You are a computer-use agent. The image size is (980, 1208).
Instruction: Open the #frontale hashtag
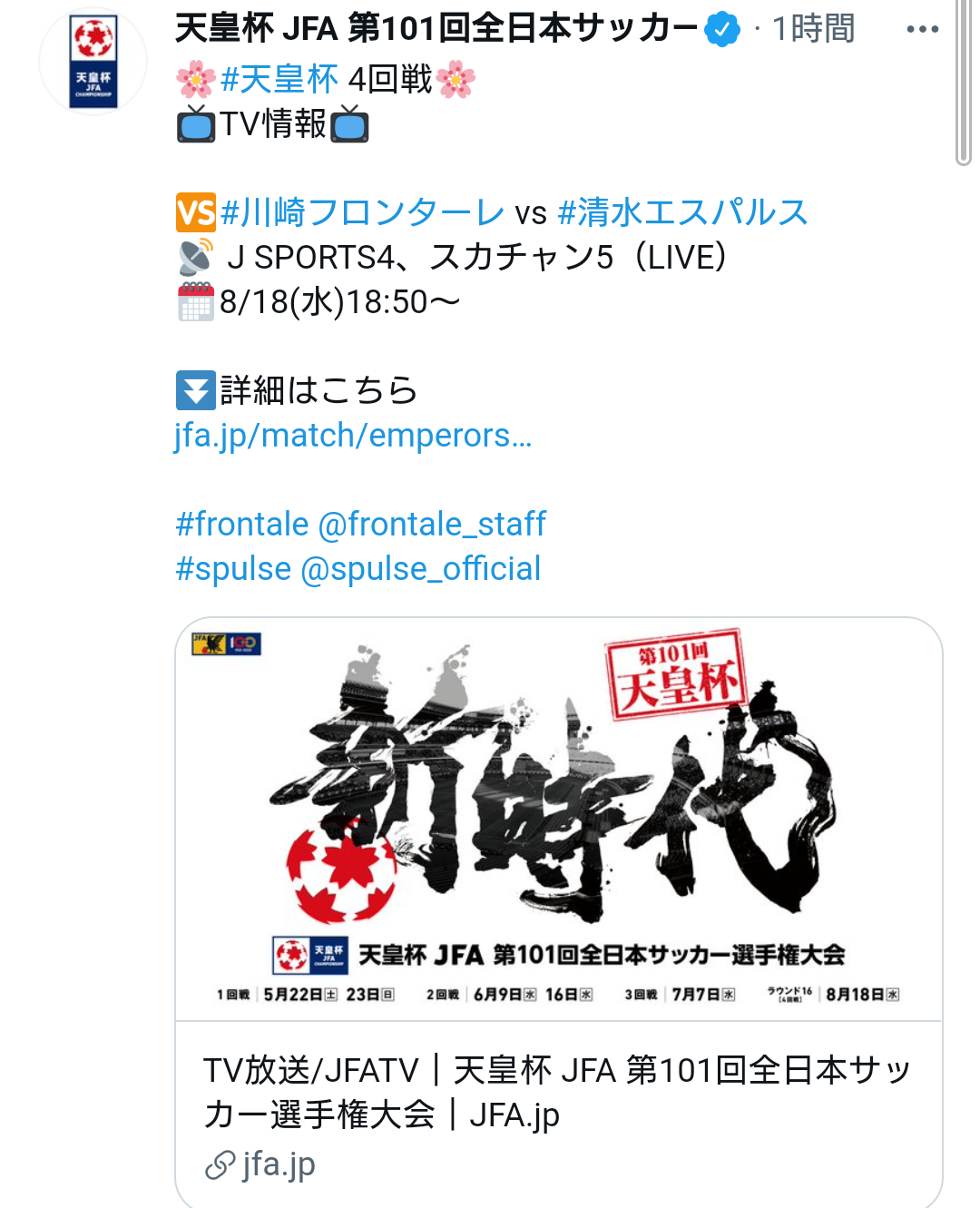[242, 524]
